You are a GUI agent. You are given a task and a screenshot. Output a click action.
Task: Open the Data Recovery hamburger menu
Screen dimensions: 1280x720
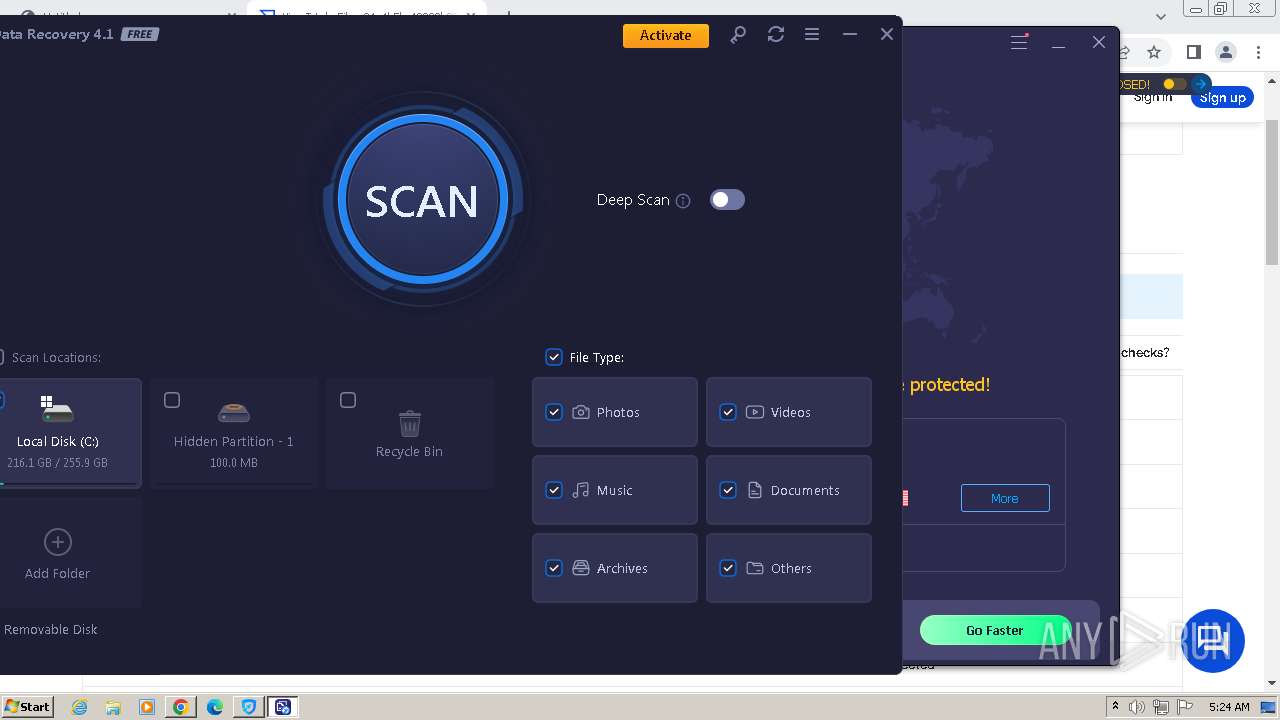pos(812,34)
